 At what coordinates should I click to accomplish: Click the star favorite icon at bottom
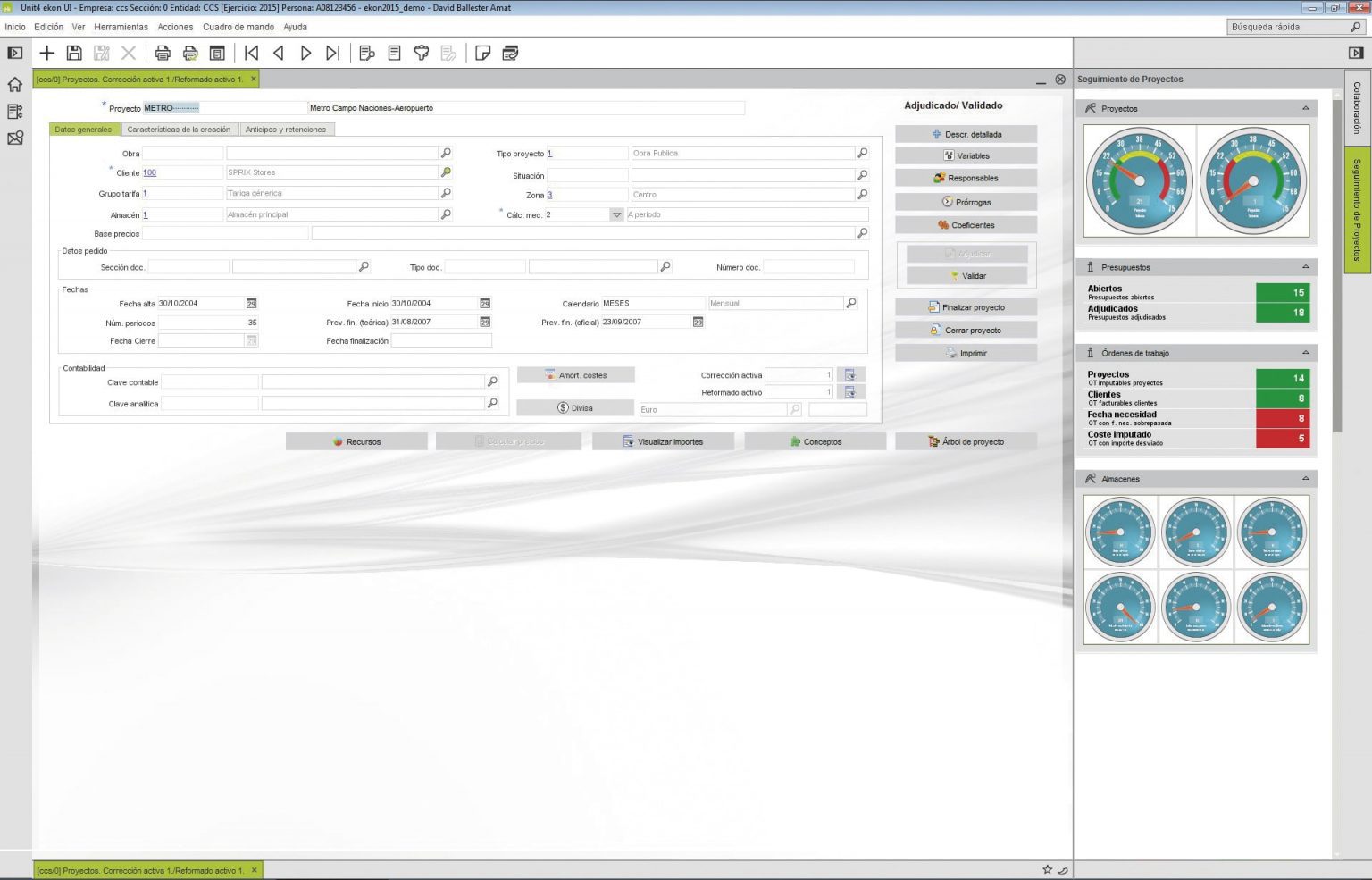1047,869
